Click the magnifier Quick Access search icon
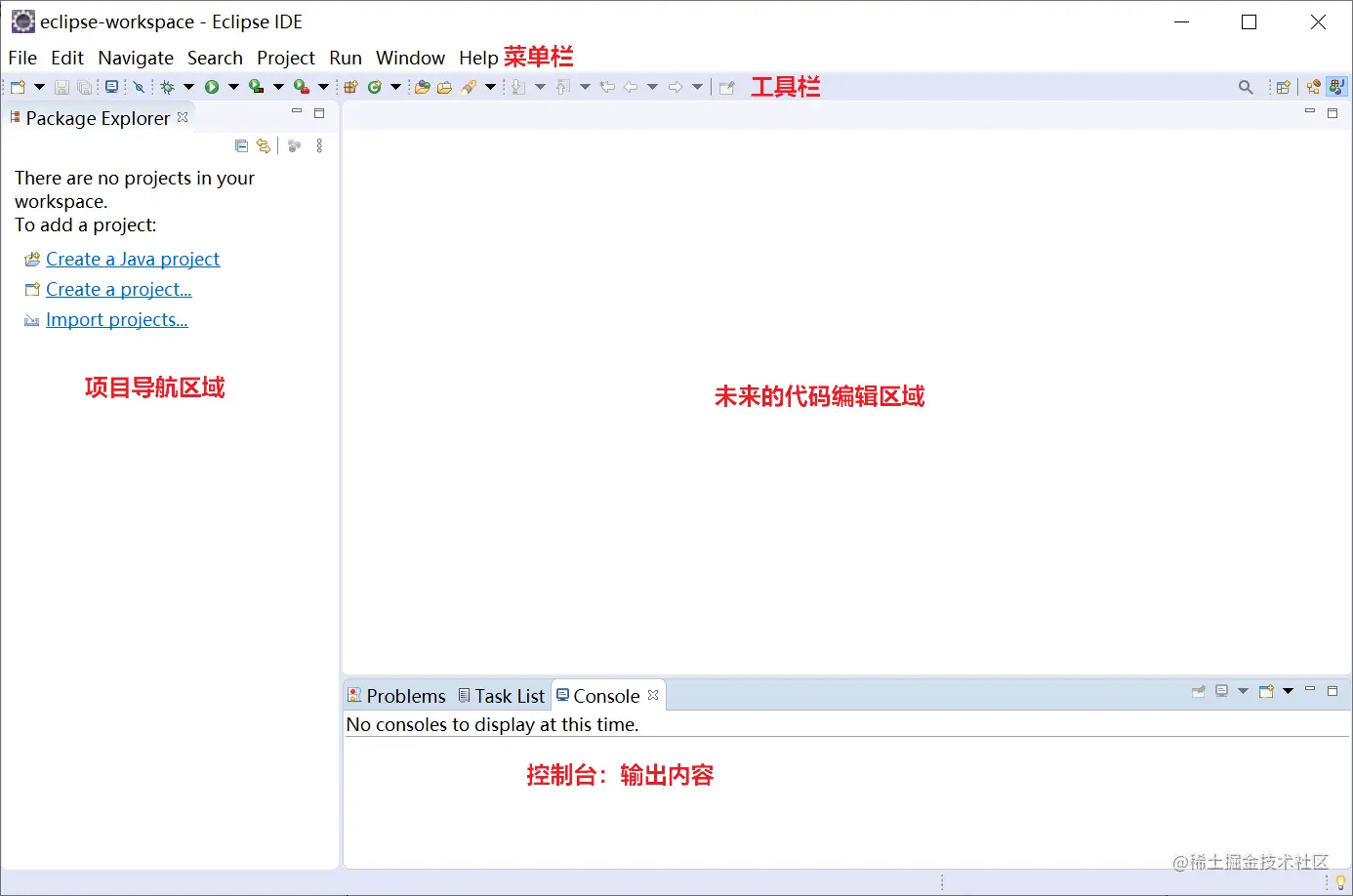 pos(1246,87)
